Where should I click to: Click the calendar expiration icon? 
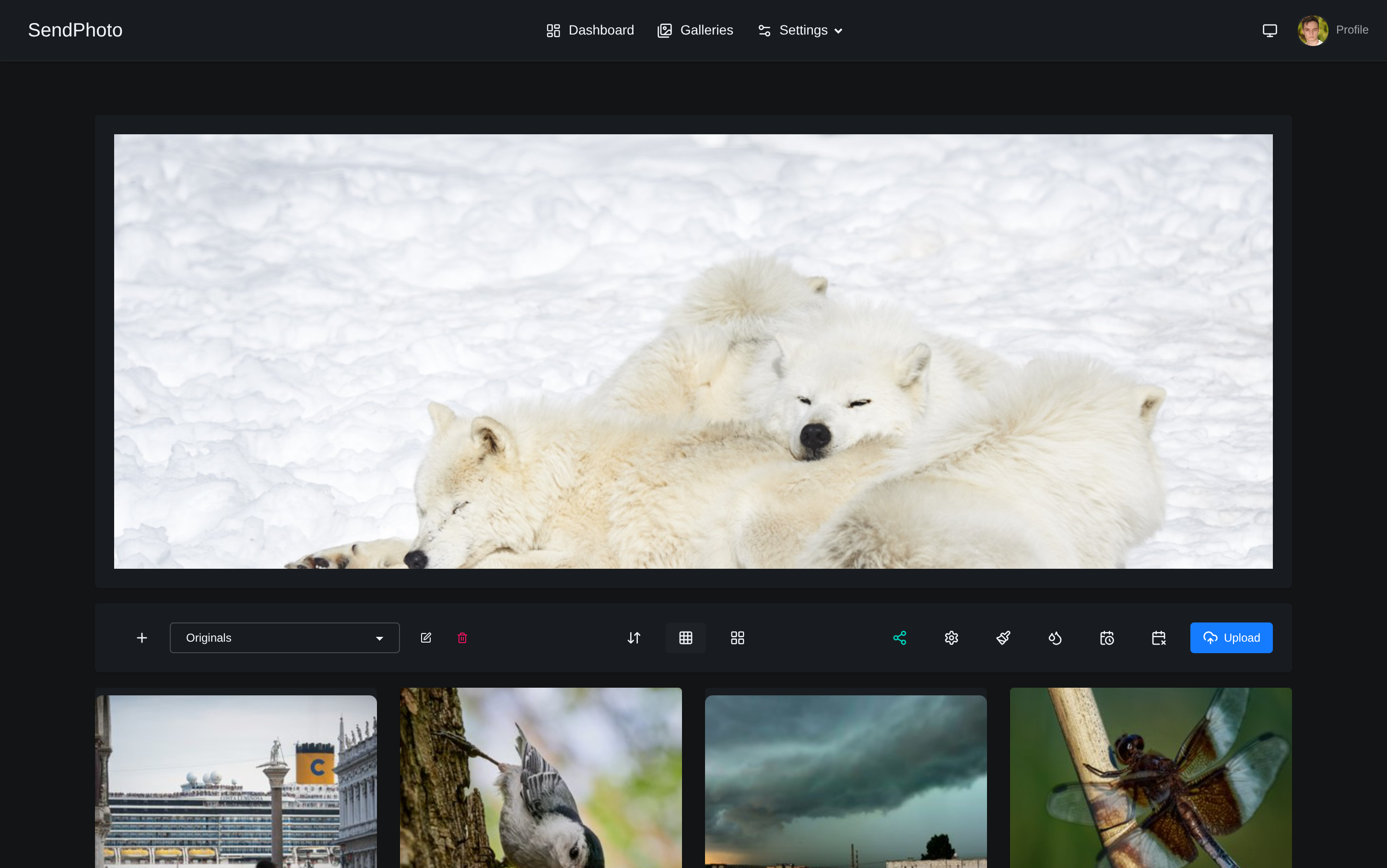[1159, 637]
